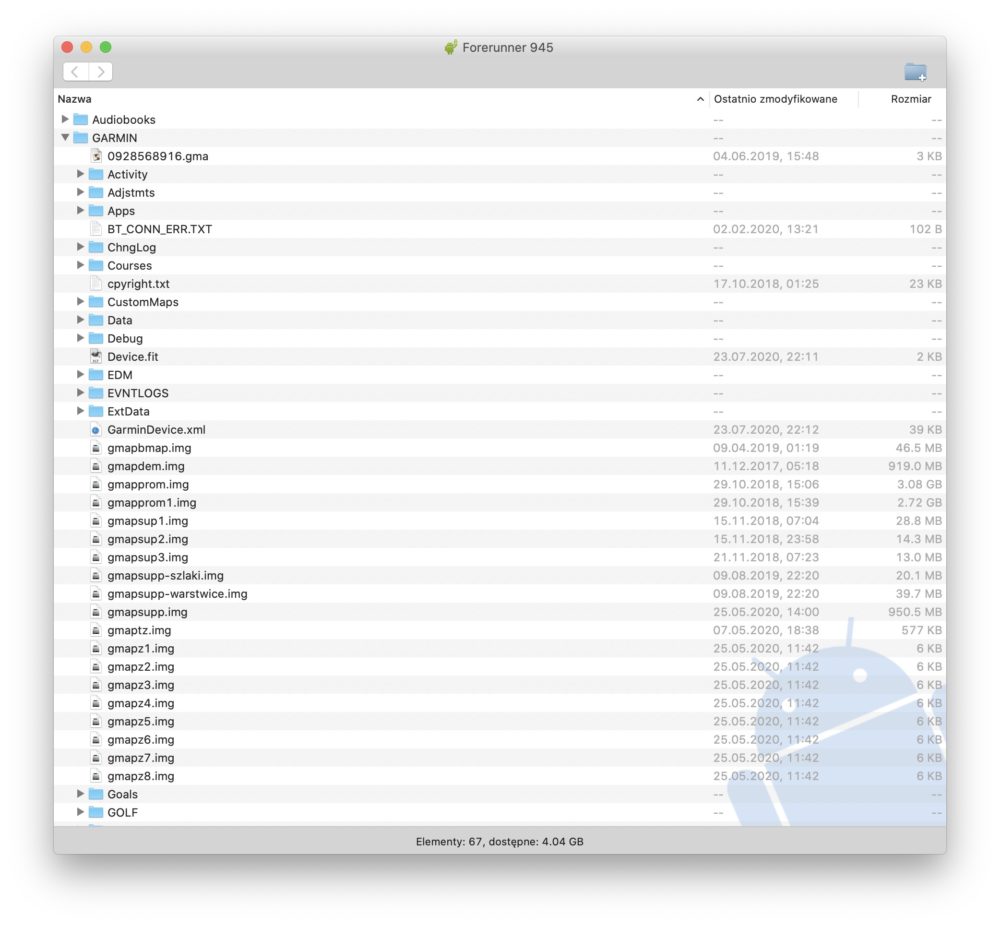Click the Device.fit file icon

coord(96,357)
